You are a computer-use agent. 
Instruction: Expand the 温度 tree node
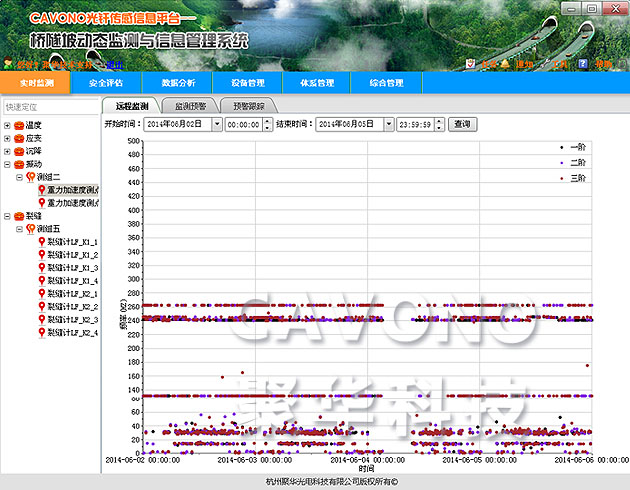point(7,125)
